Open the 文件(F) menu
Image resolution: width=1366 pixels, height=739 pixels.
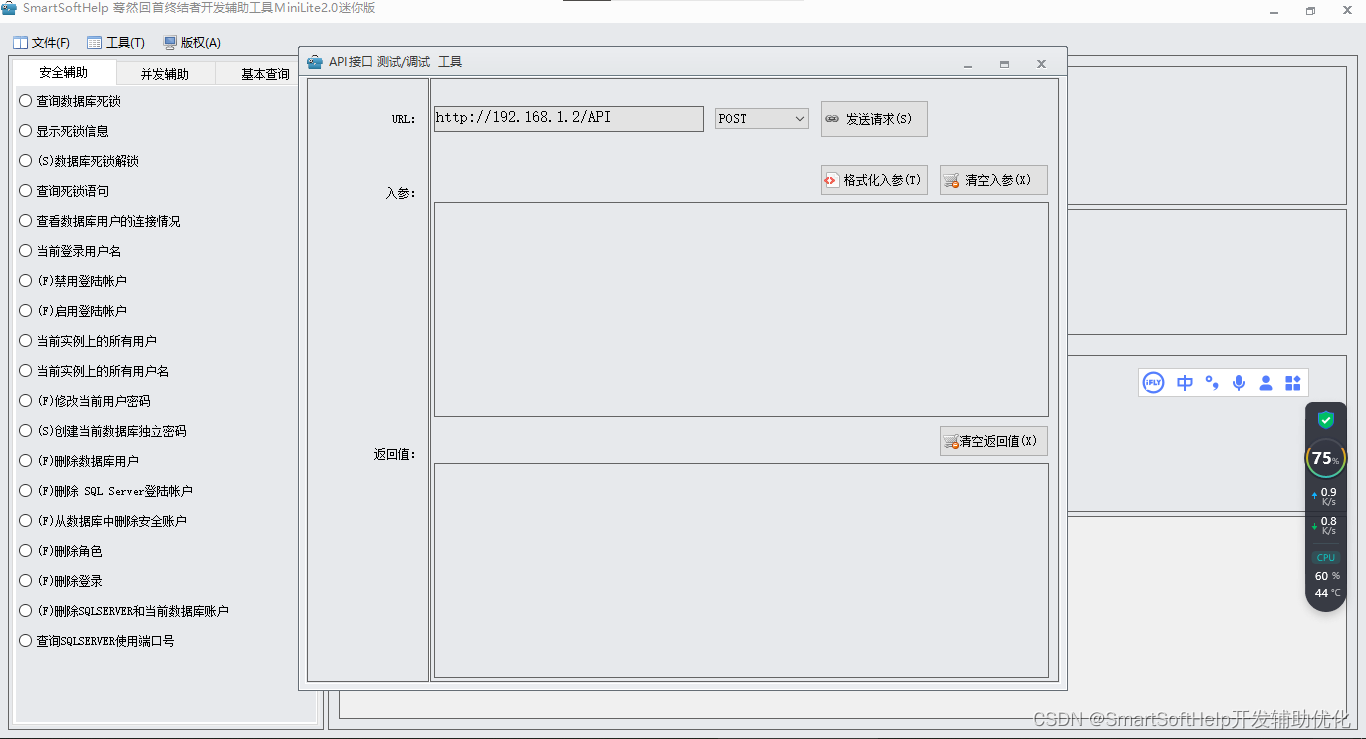tap(41, 43)
